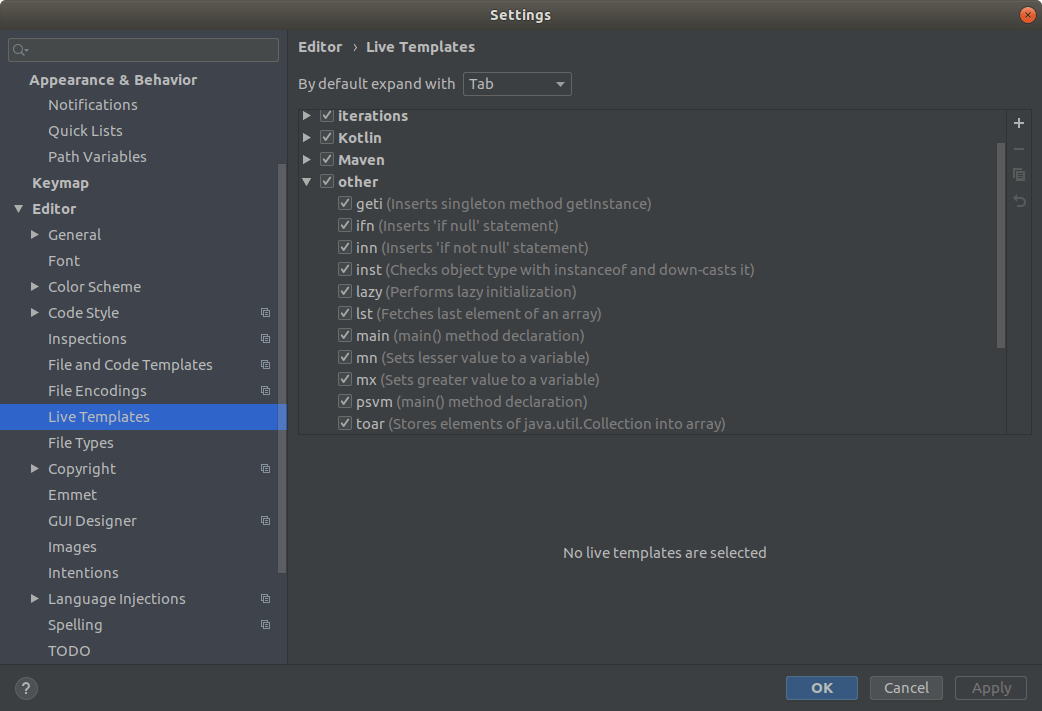The image size is (1042, 711).
Task: Duplicate a live template
Action: pos(1018,174)
